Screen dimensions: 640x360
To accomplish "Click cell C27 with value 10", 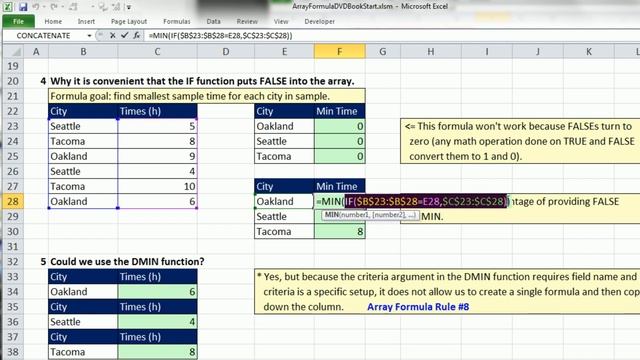I will (157, 186).
